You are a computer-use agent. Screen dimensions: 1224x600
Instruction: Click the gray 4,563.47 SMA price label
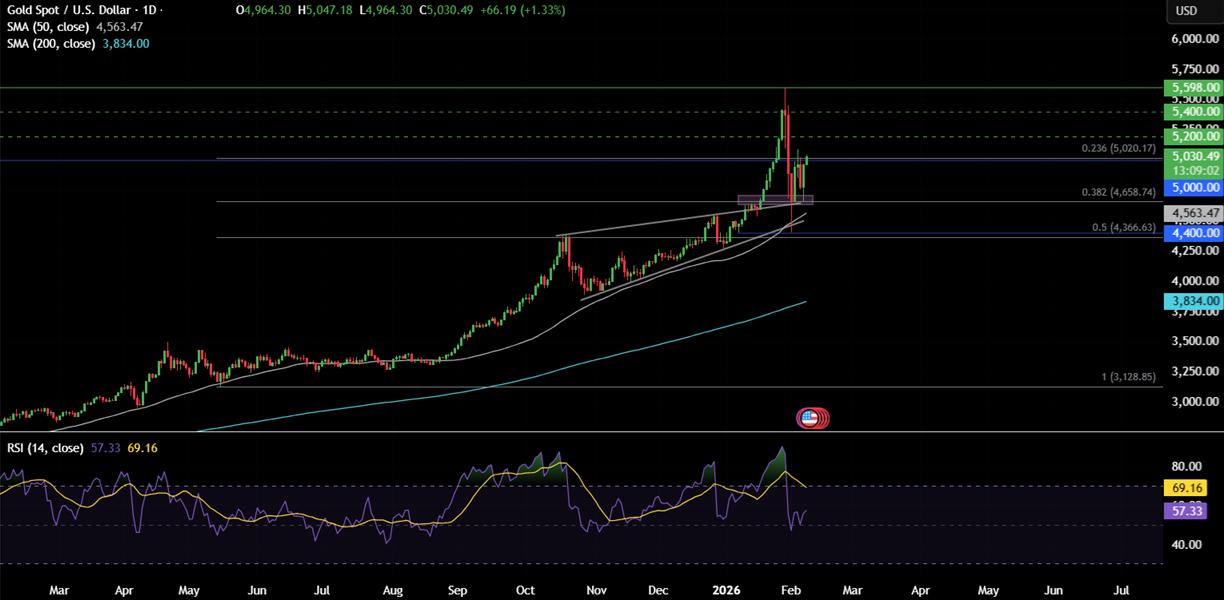tap(1193, 213)
